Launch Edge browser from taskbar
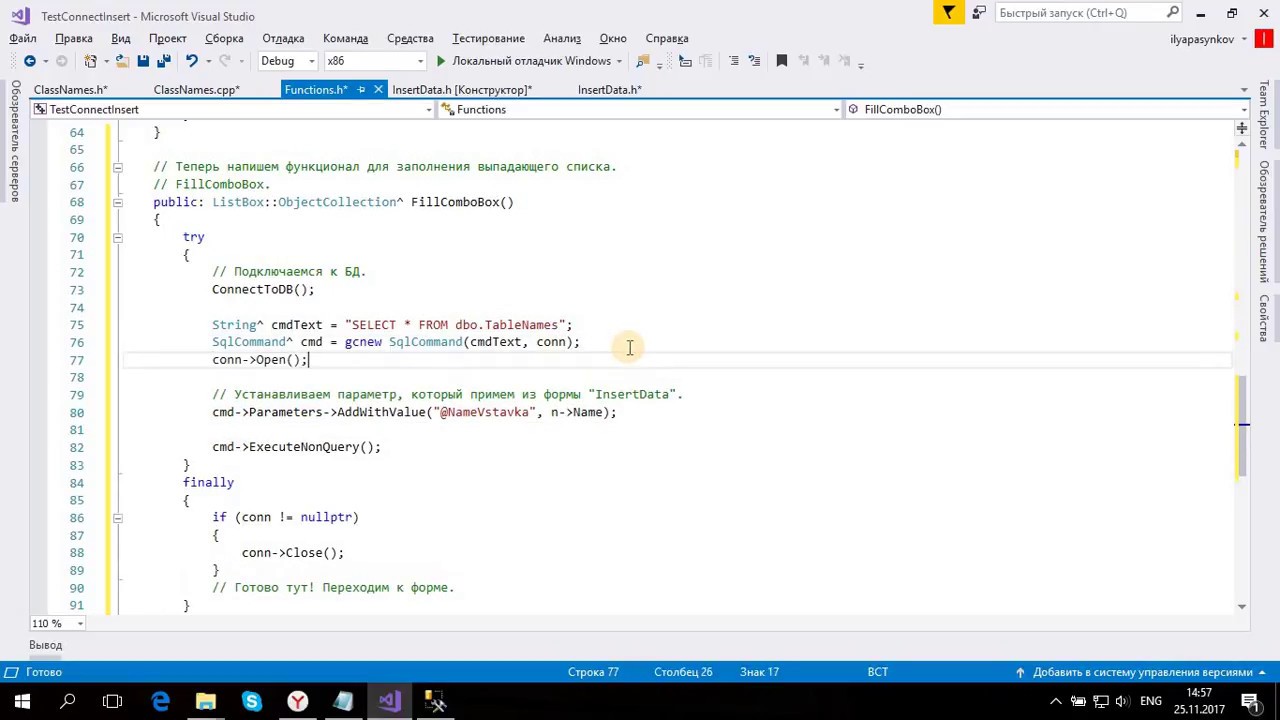Viewport: 1280px width, 720px height. pos(160,701)
